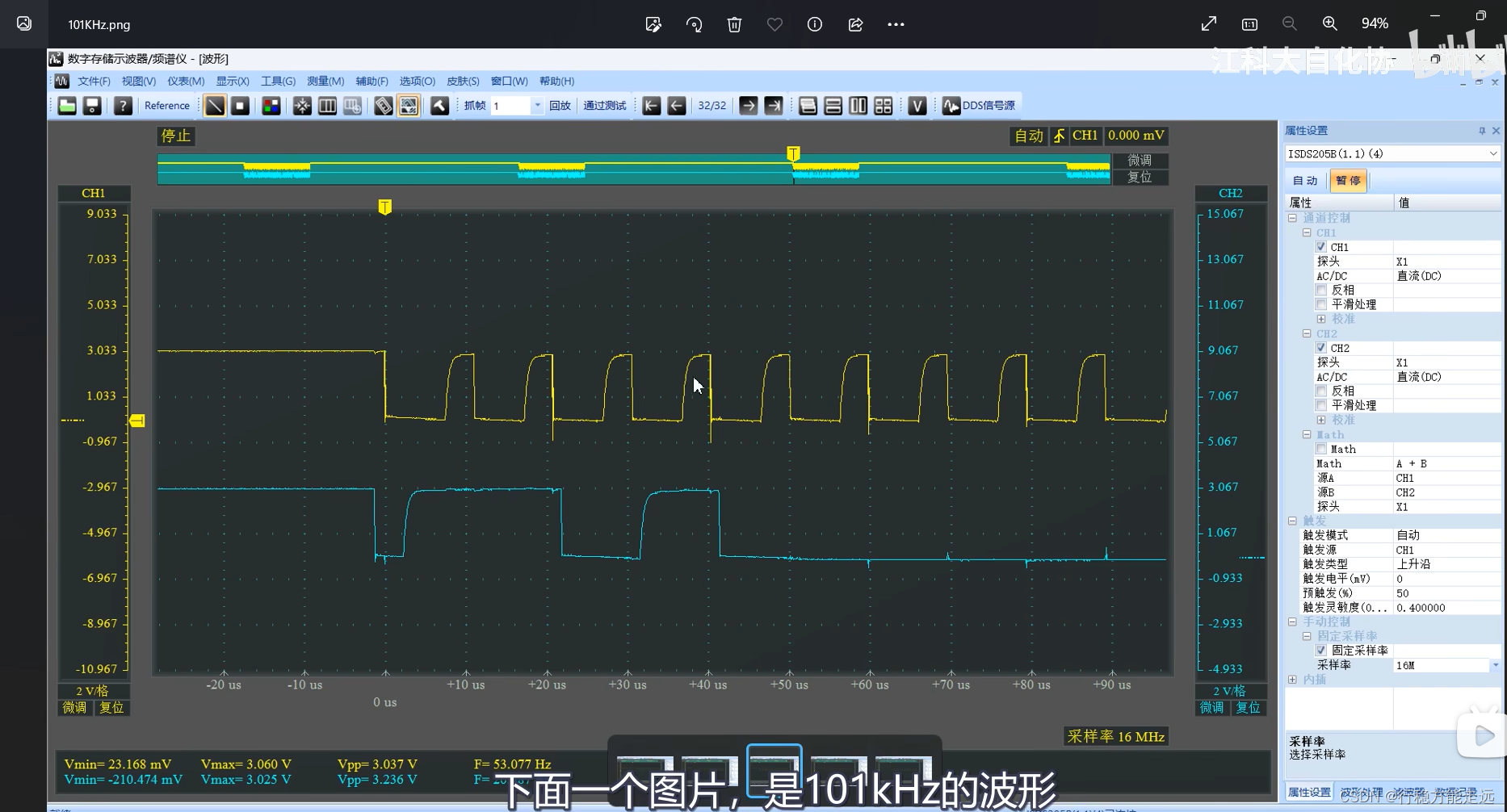Select the four-grid layout icon
The width and height of the screenshot is (1507, 812).
tap(883, 106)
